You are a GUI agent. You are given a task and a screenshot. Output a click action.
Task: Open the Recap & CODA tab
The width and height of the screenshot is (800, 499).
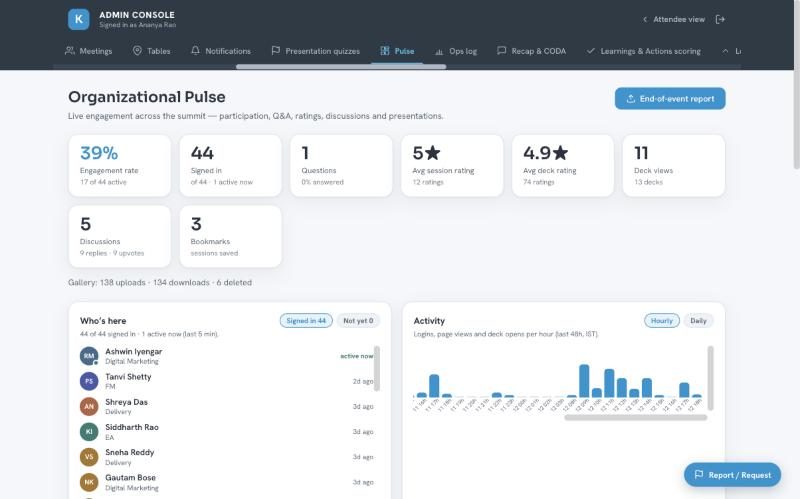coord(532,51)
